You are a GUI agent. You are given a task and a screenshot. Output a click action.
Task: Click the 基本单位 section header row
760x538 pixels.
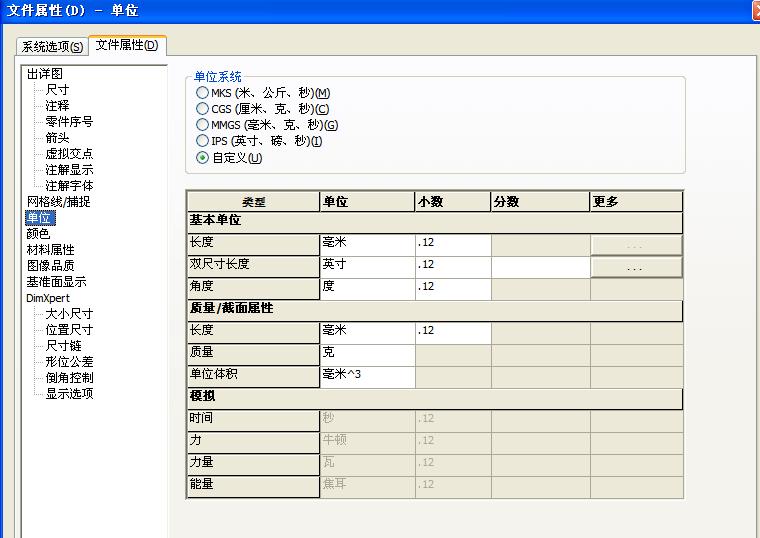435,222
